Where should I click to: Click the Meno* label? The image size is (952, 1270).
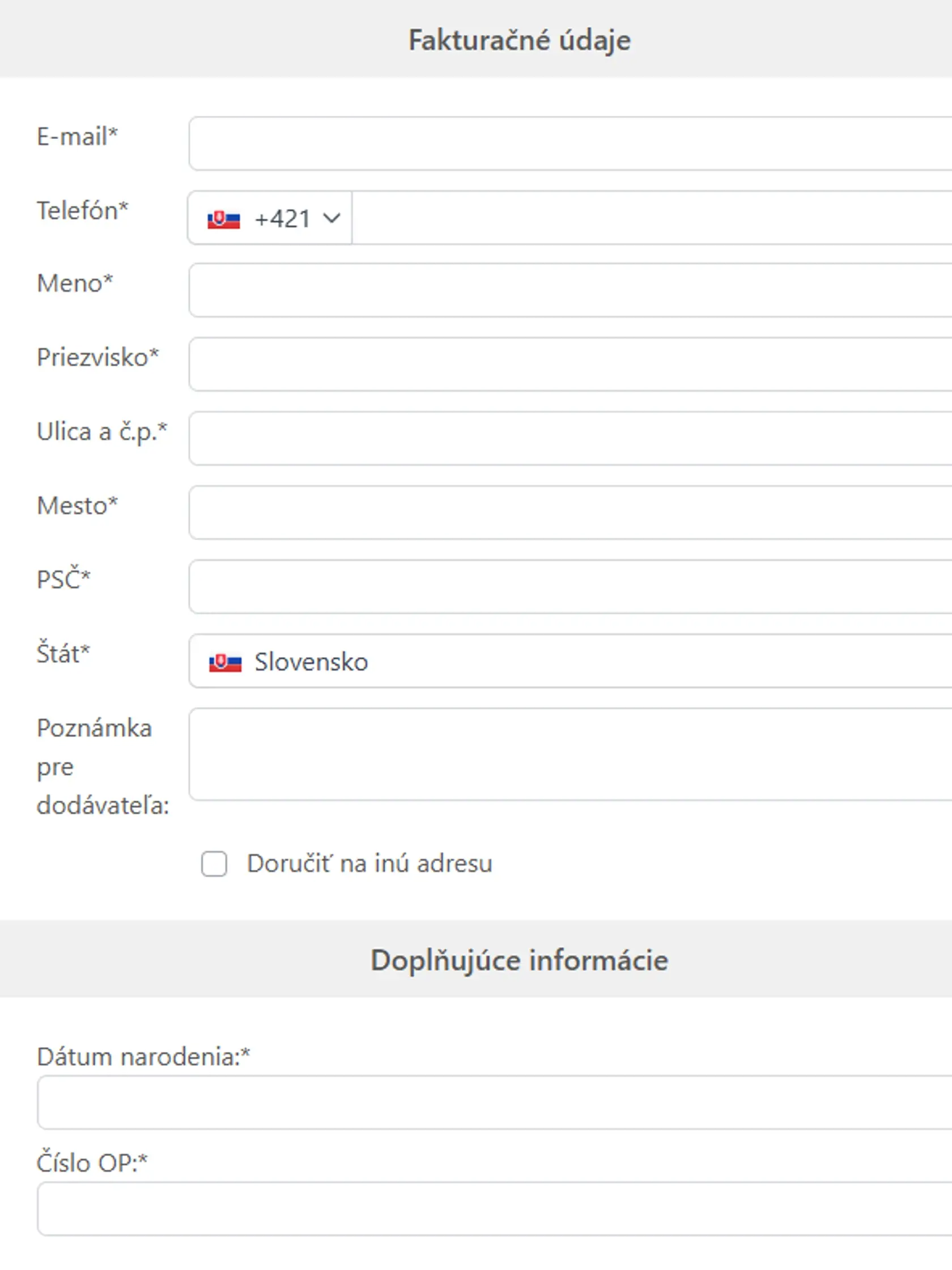75,283
